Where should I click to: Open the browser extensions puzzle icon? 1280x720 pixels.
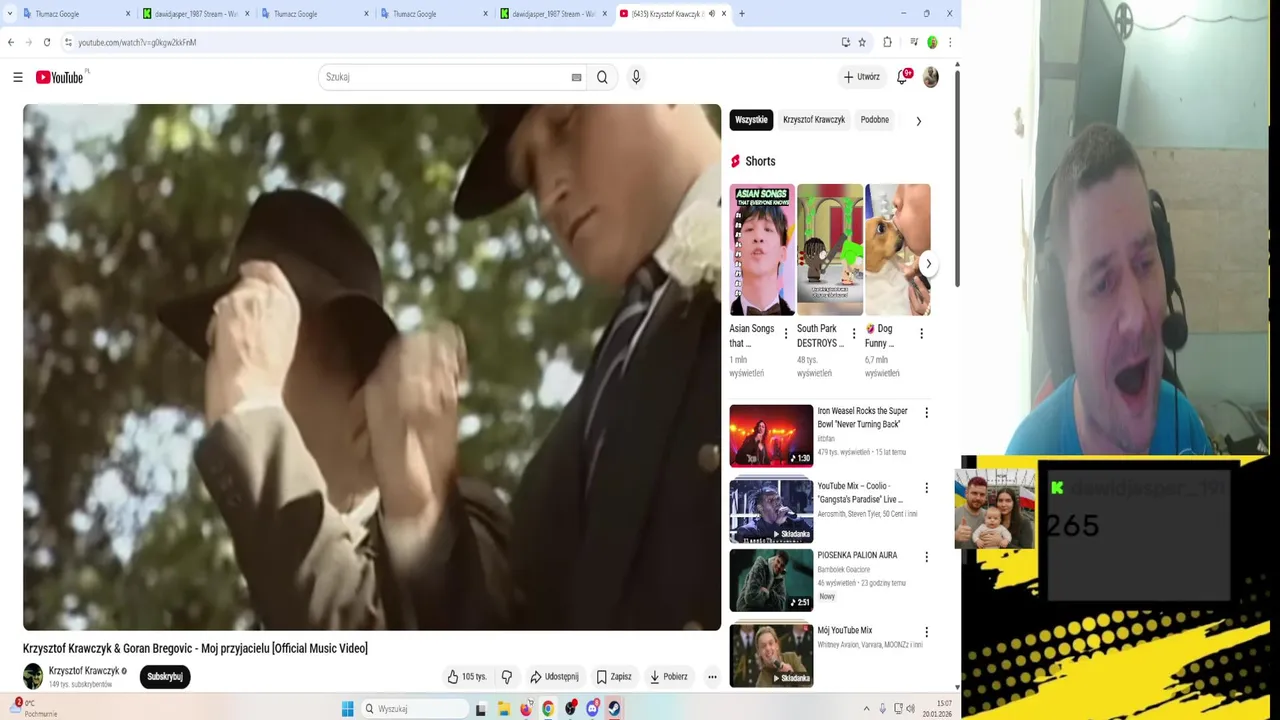point(887,42)
